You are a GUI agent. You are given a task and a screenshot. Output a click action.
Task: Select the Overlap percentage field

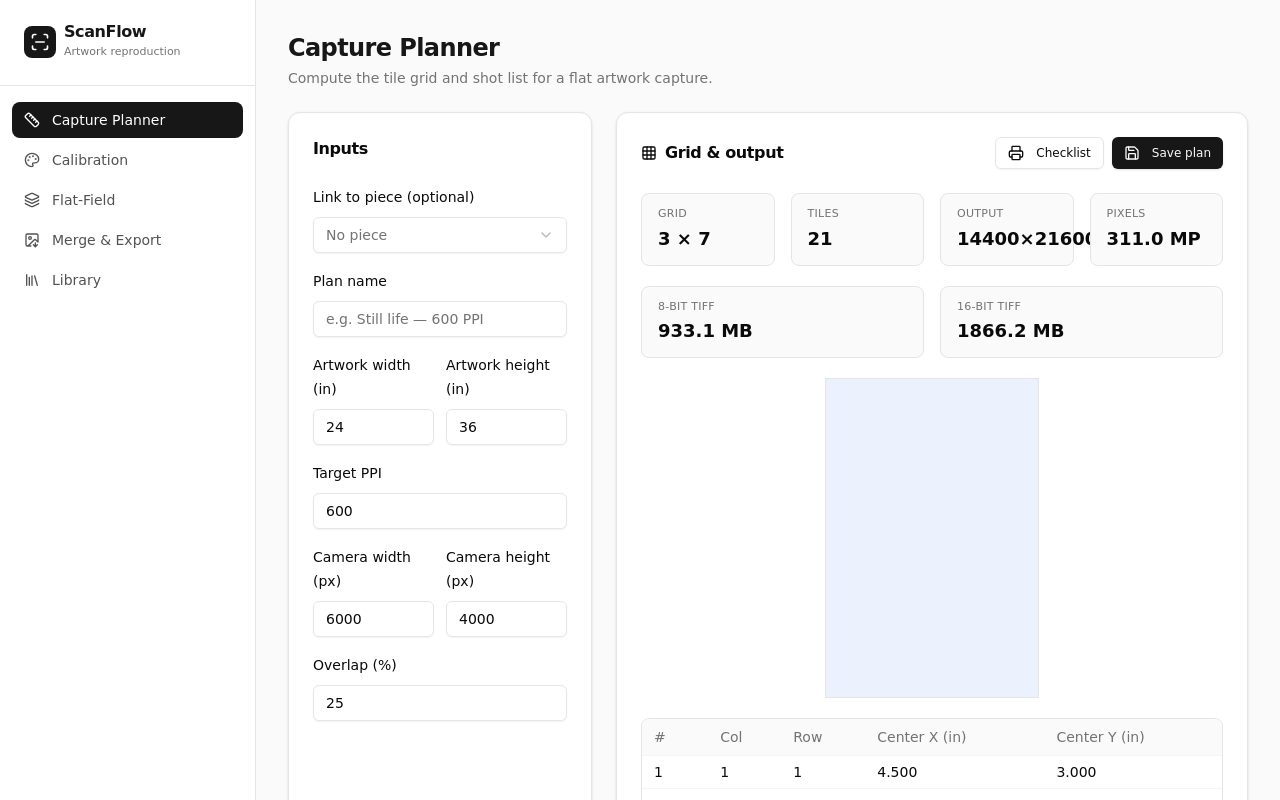tap(440, 703)
